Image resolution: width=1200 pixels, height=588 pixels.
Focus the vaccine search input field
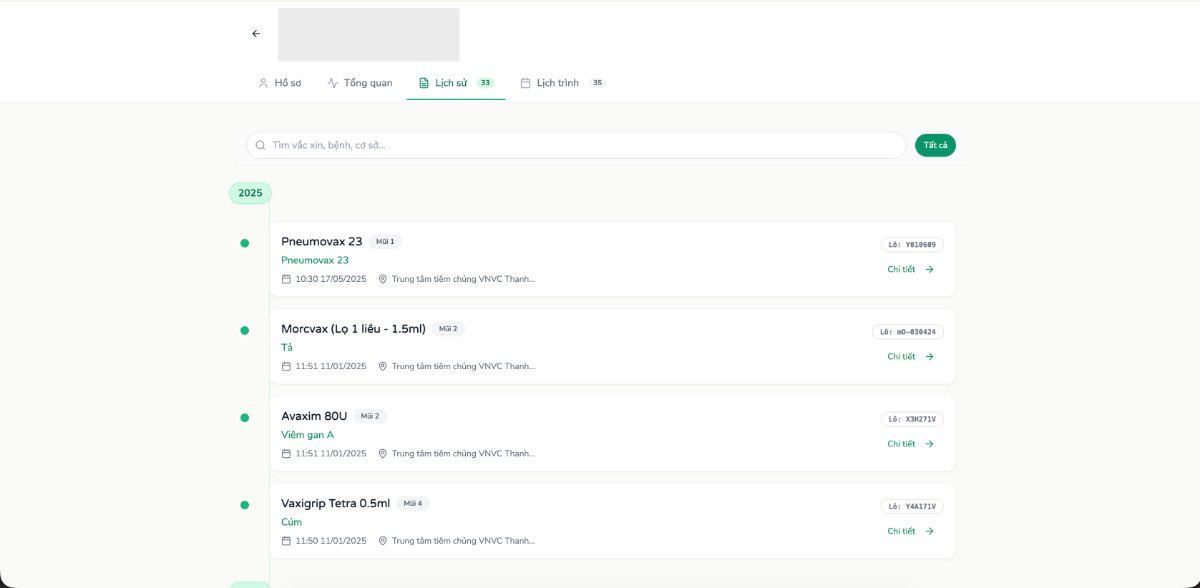coord(580,145)
